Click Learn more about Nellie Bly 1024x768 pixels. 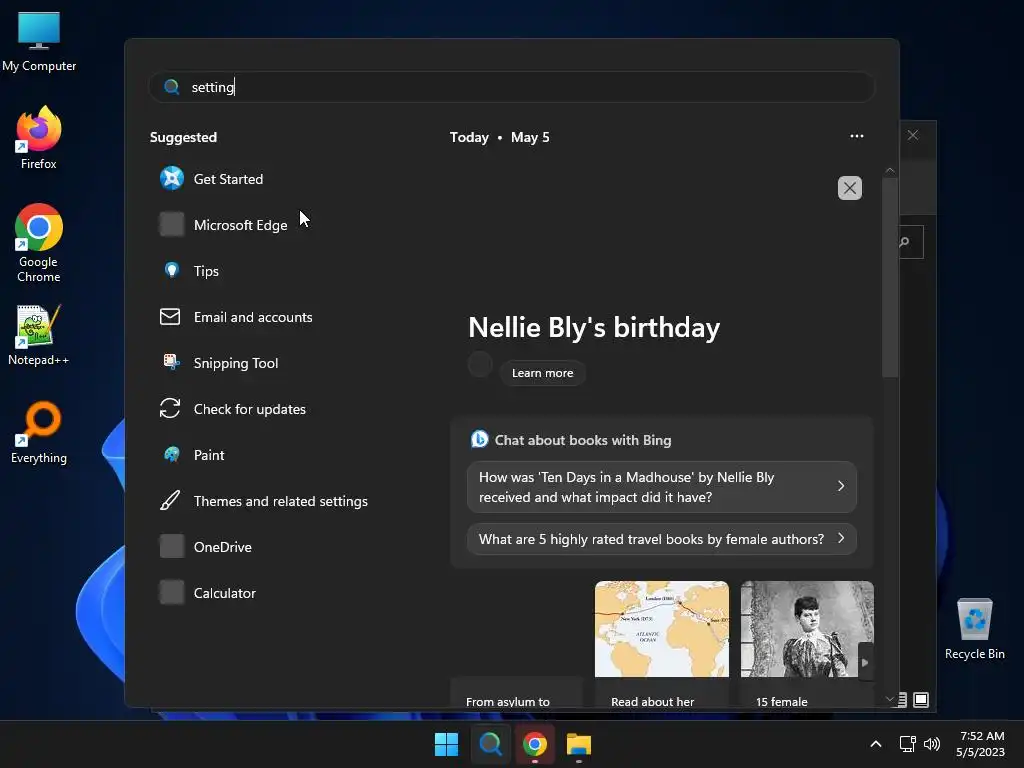pos(543,373)
